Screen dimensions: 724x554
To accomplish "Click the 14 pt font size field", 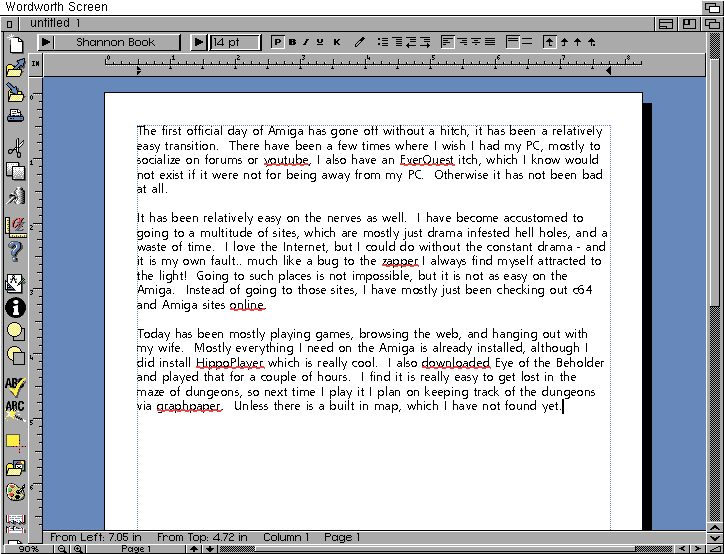I will [235, 42].
